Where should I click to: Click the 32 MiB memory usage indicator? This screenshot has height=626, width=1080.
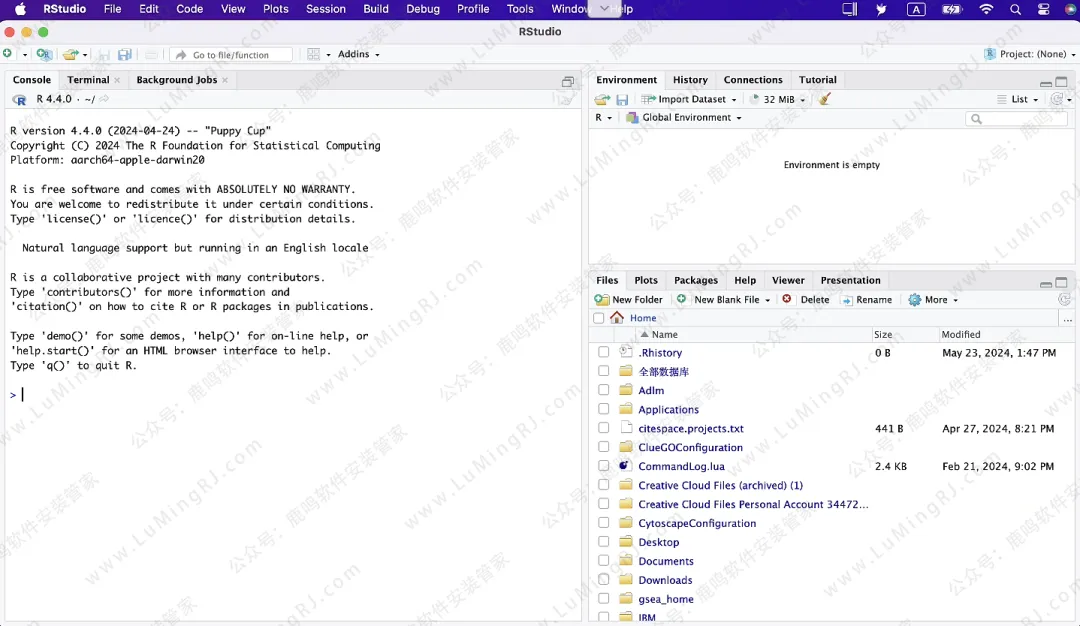777,99
